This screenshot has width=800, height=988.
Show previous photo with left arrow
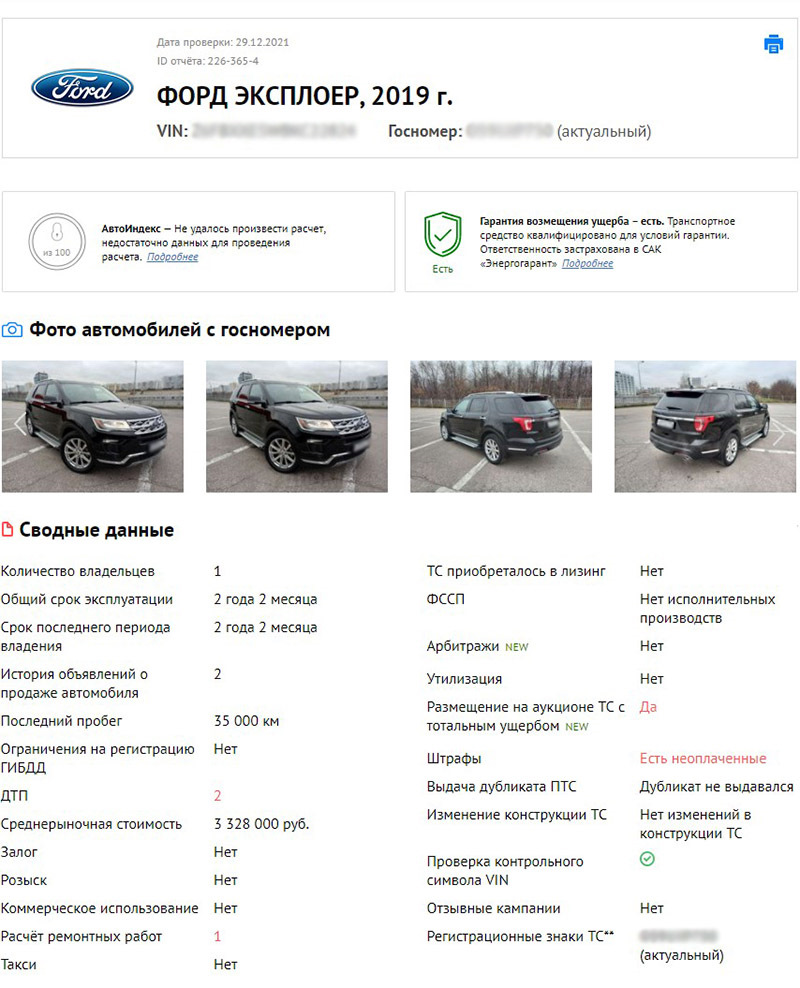click(19, 424)
